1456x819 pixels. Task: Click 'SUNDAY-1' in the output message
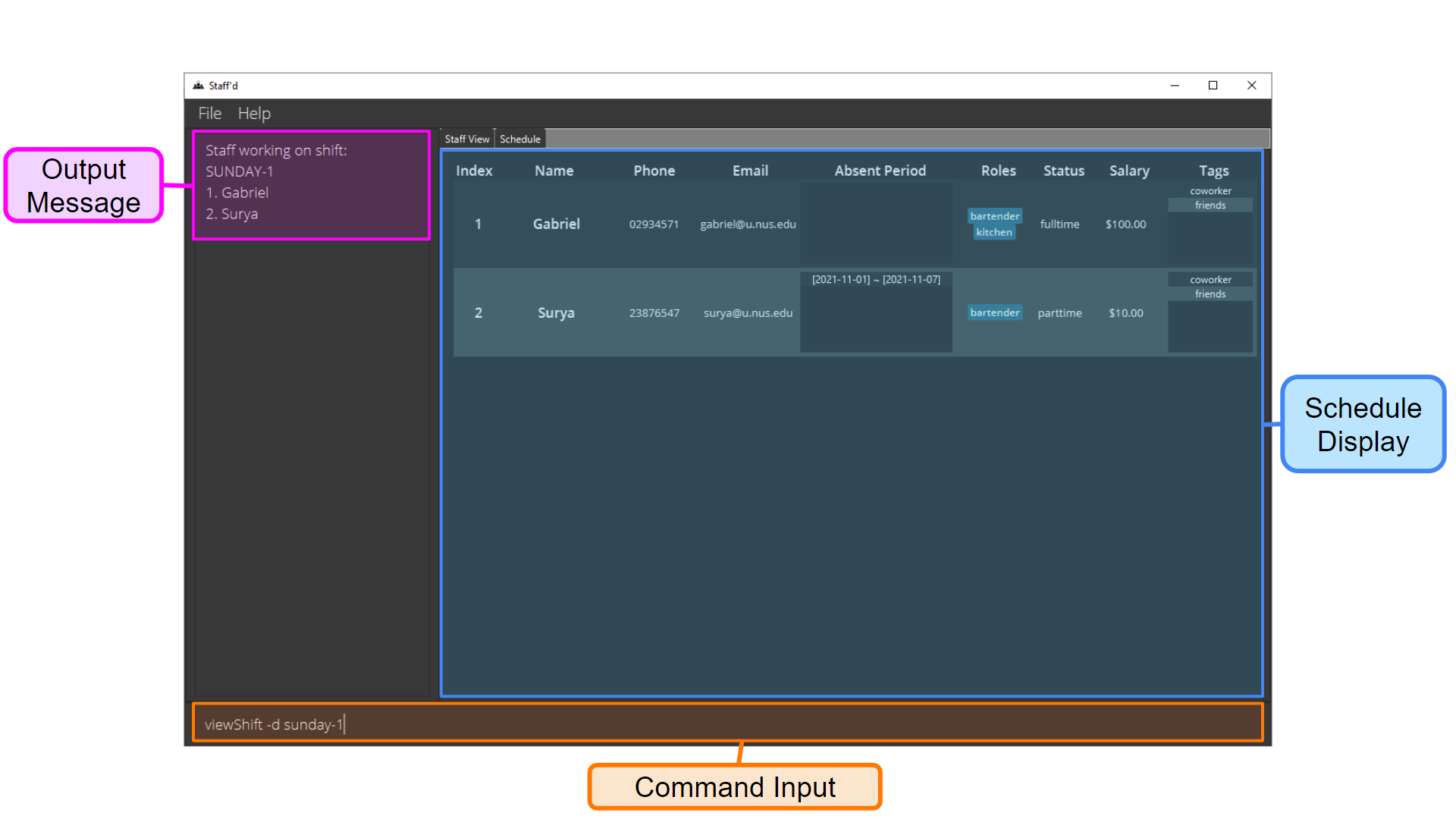click(239, 171)
